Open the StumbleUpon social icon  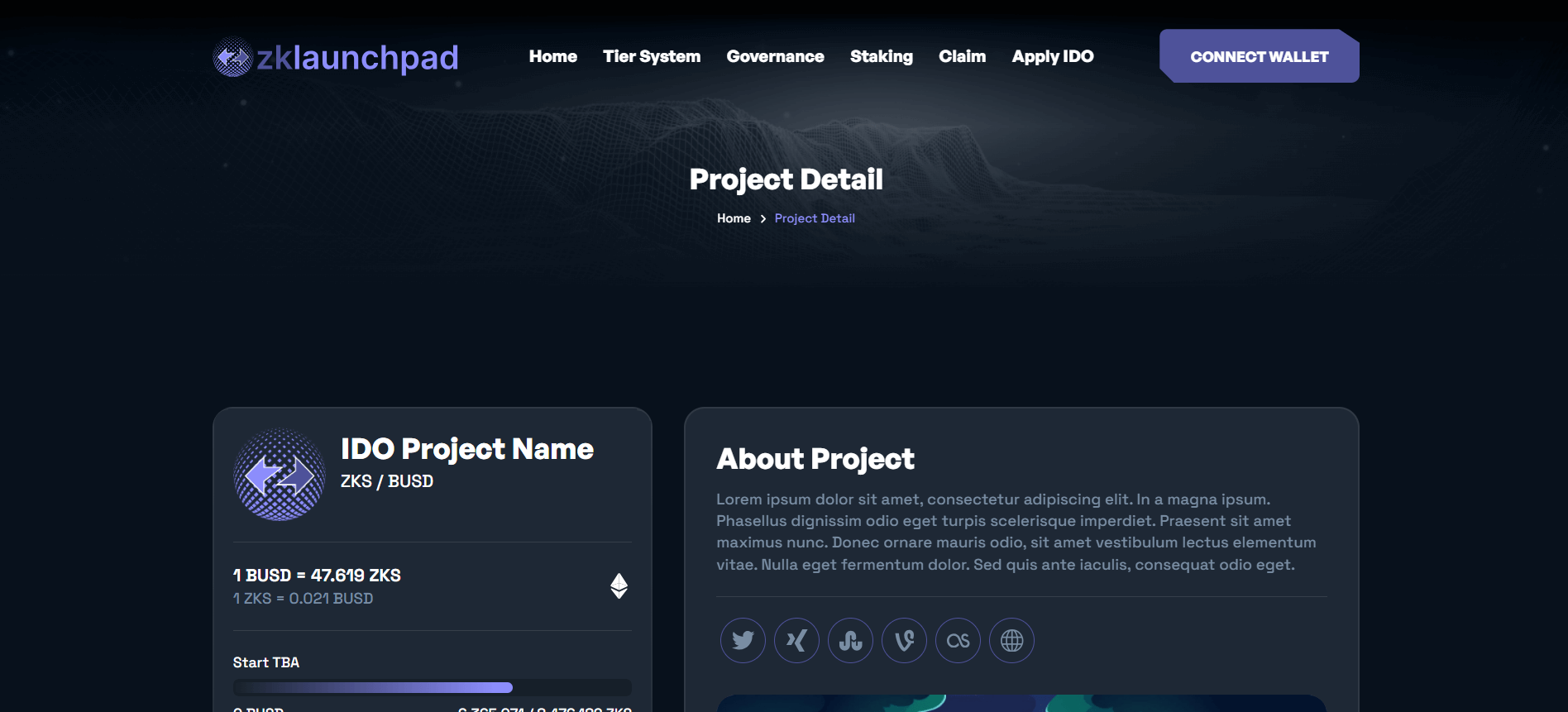pyautogui.click(x=850, y=641)
